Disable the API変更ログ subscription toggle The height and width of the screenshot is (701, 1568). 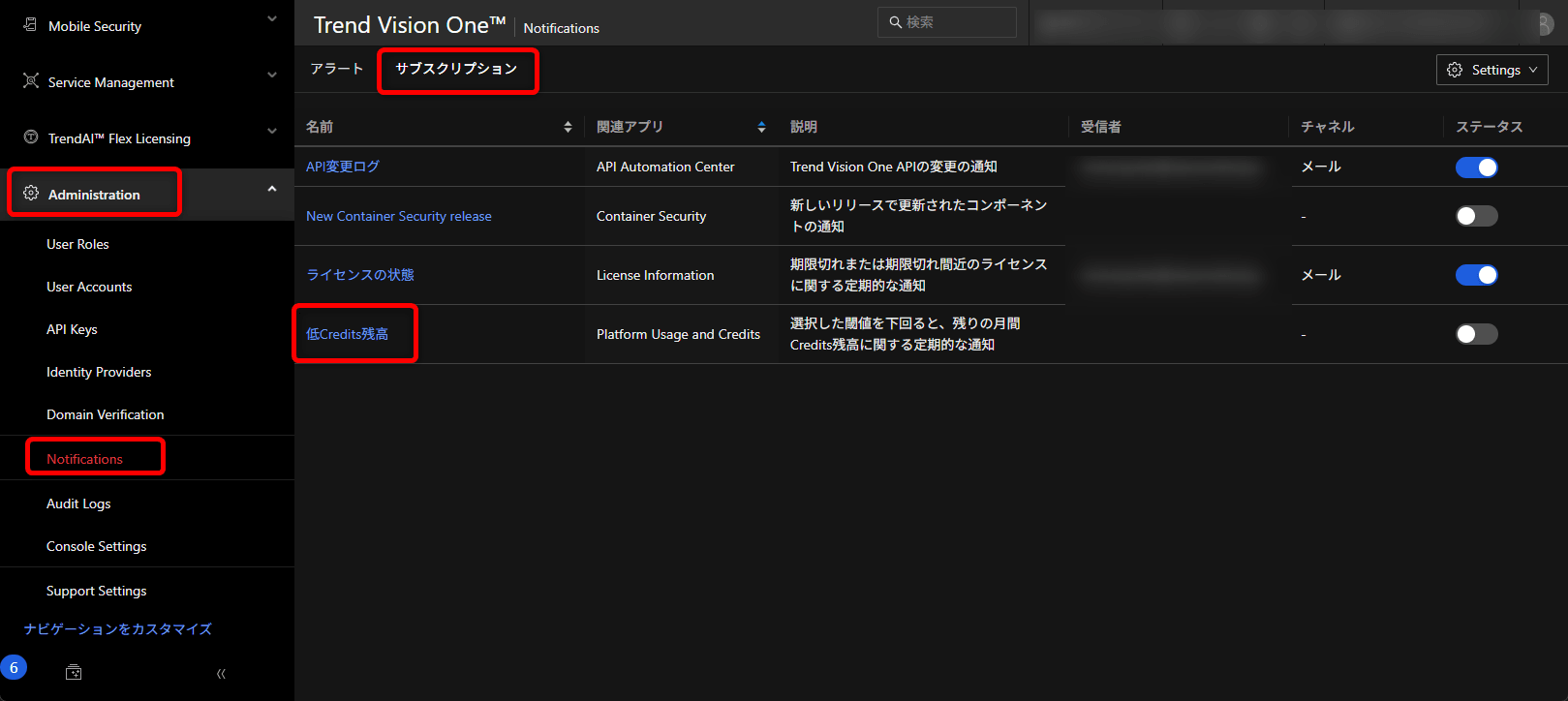[x=1476, y=168]
